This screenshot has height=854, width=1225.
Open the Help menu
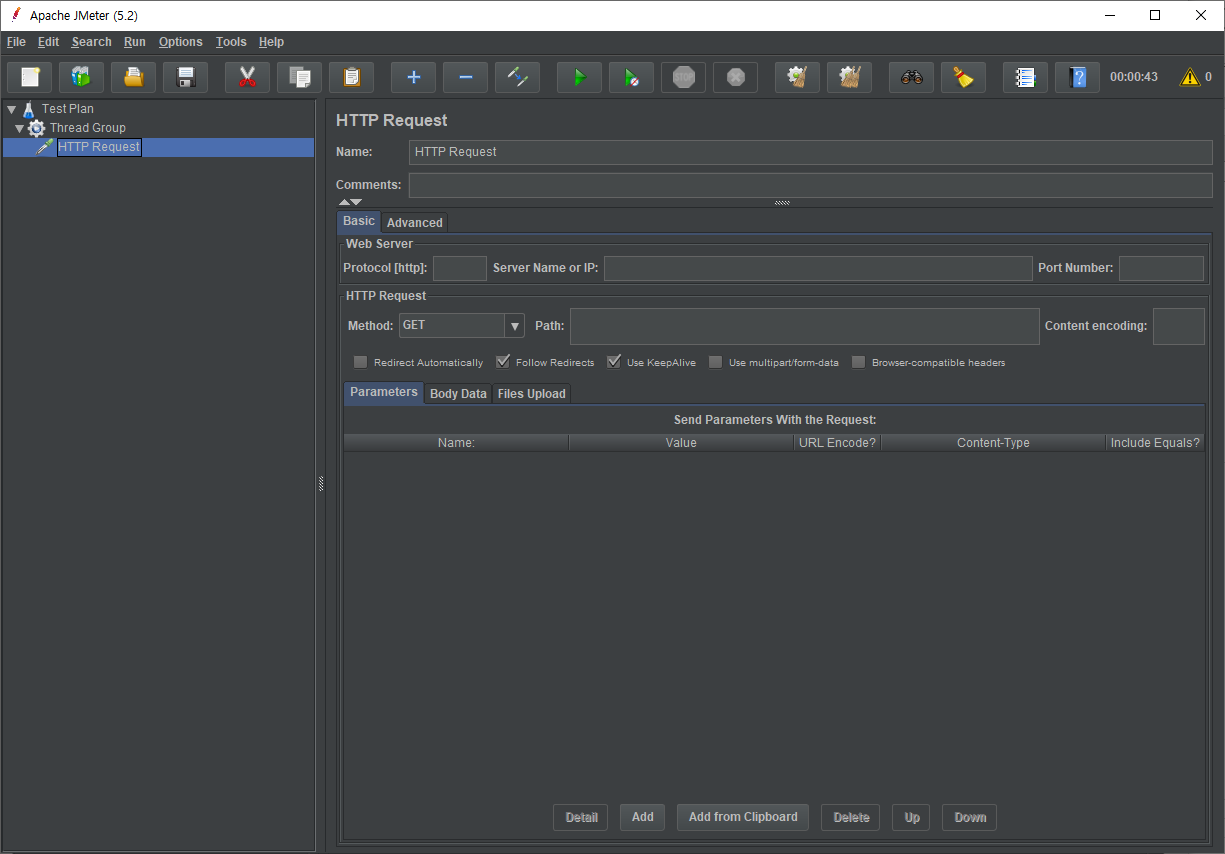(271, 42)
